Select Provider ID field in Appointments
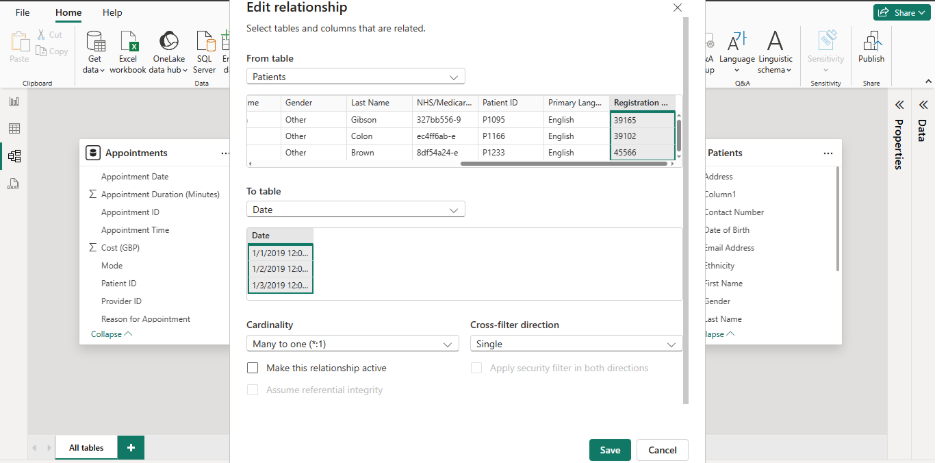 pyautogui.click(x=121, y=301)
